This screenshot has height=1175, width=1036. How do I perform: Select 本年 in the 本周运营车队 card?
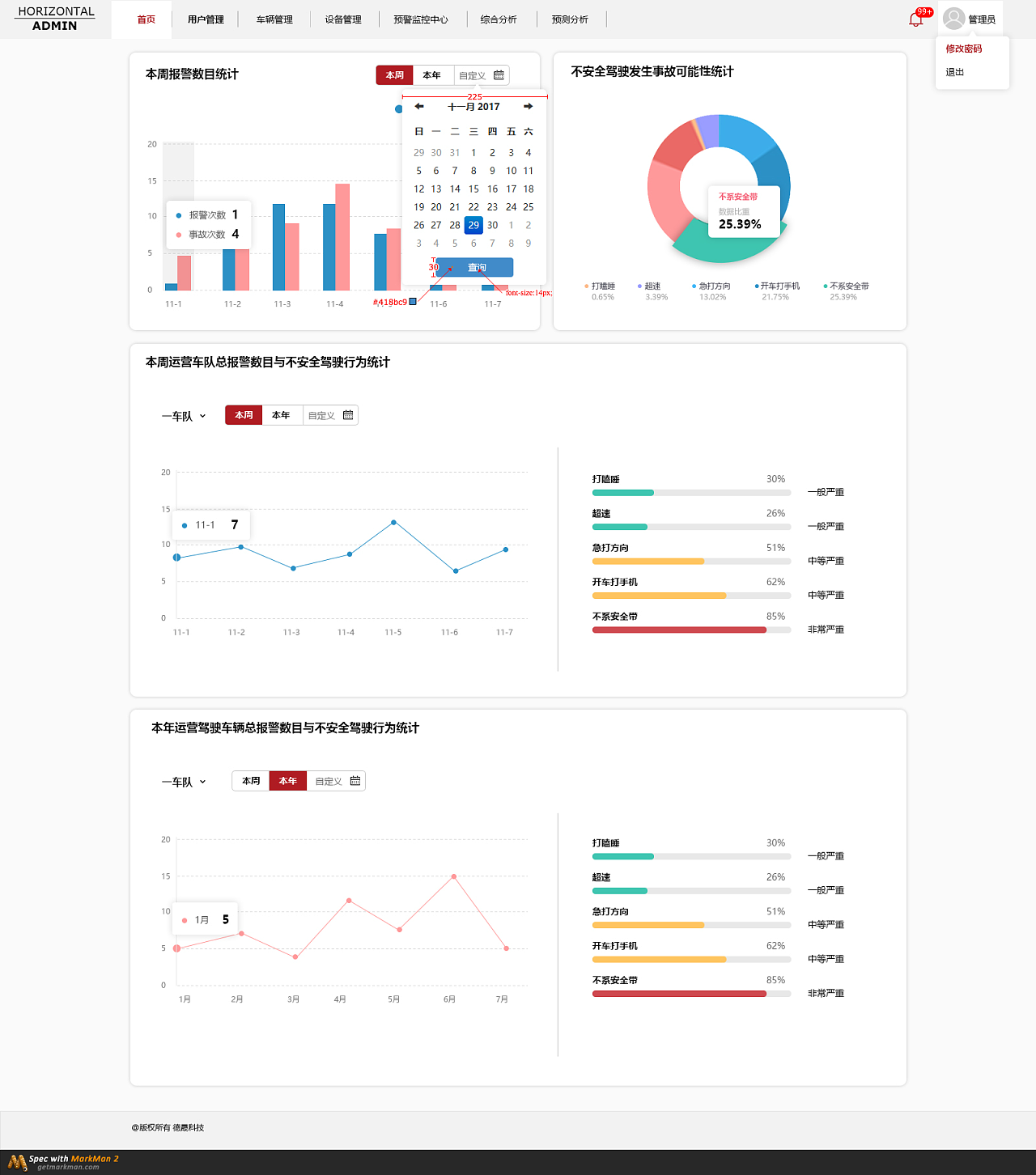pos(281,415)
